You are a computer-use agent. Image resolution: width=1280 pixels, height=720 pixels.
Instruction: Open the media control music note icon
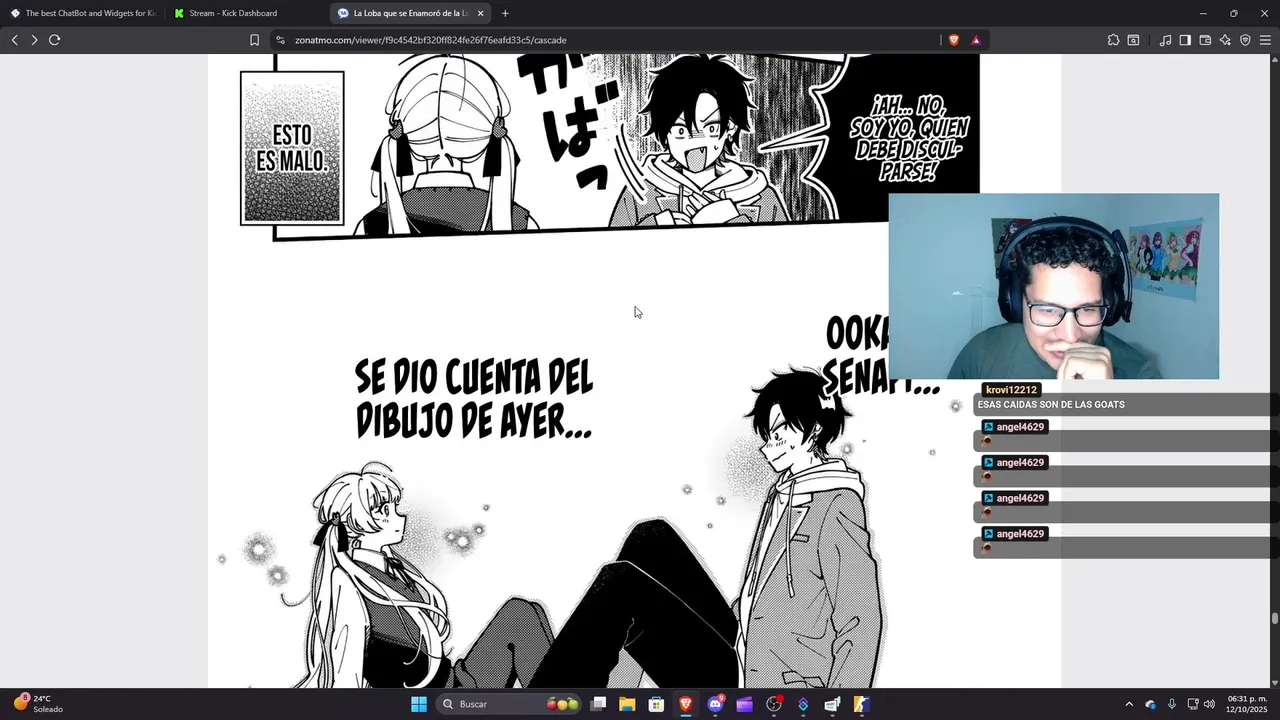pos(1165,40)
